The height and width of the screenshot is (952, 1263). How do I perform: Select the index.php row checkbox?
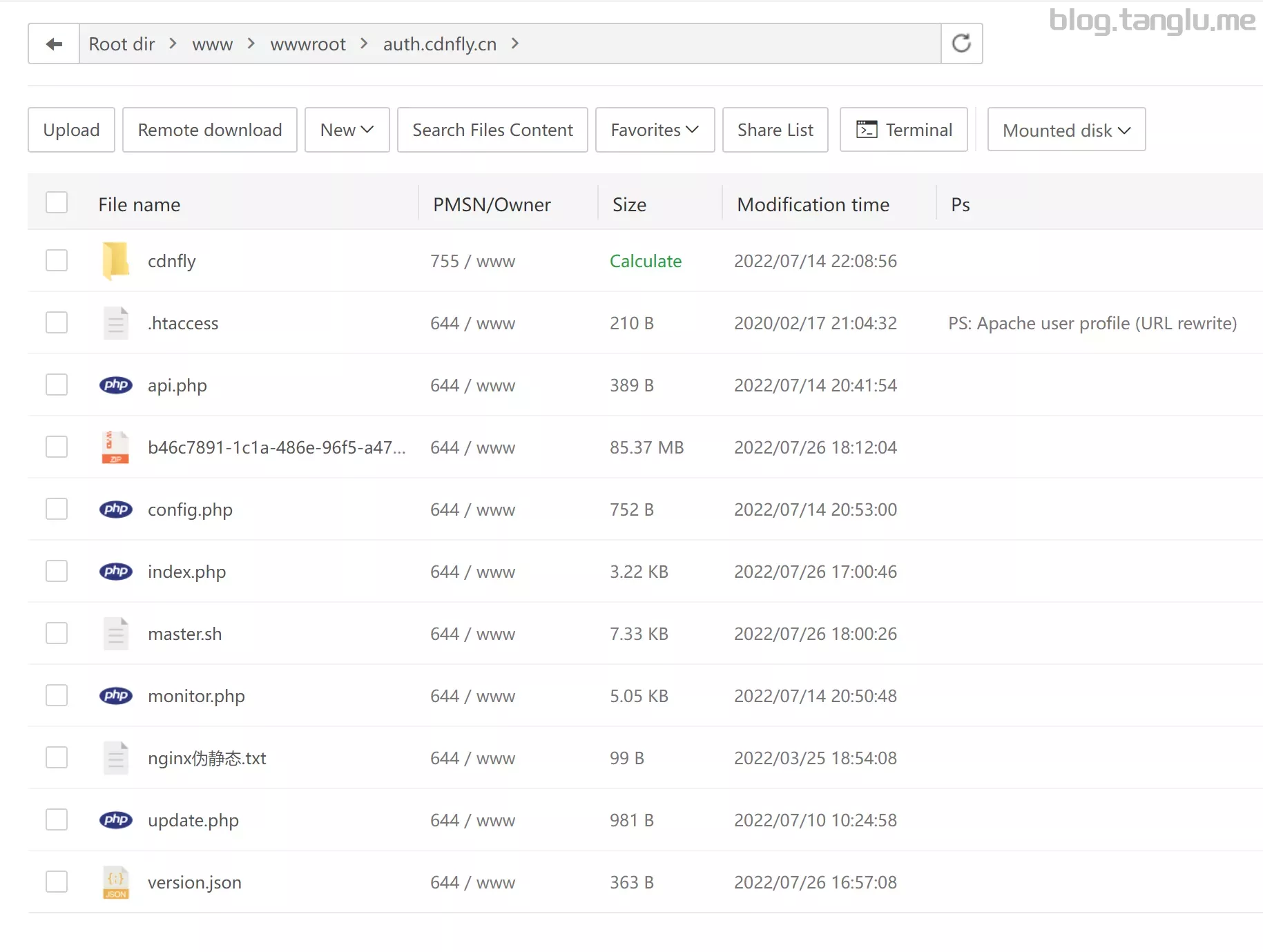click(57, 572)
